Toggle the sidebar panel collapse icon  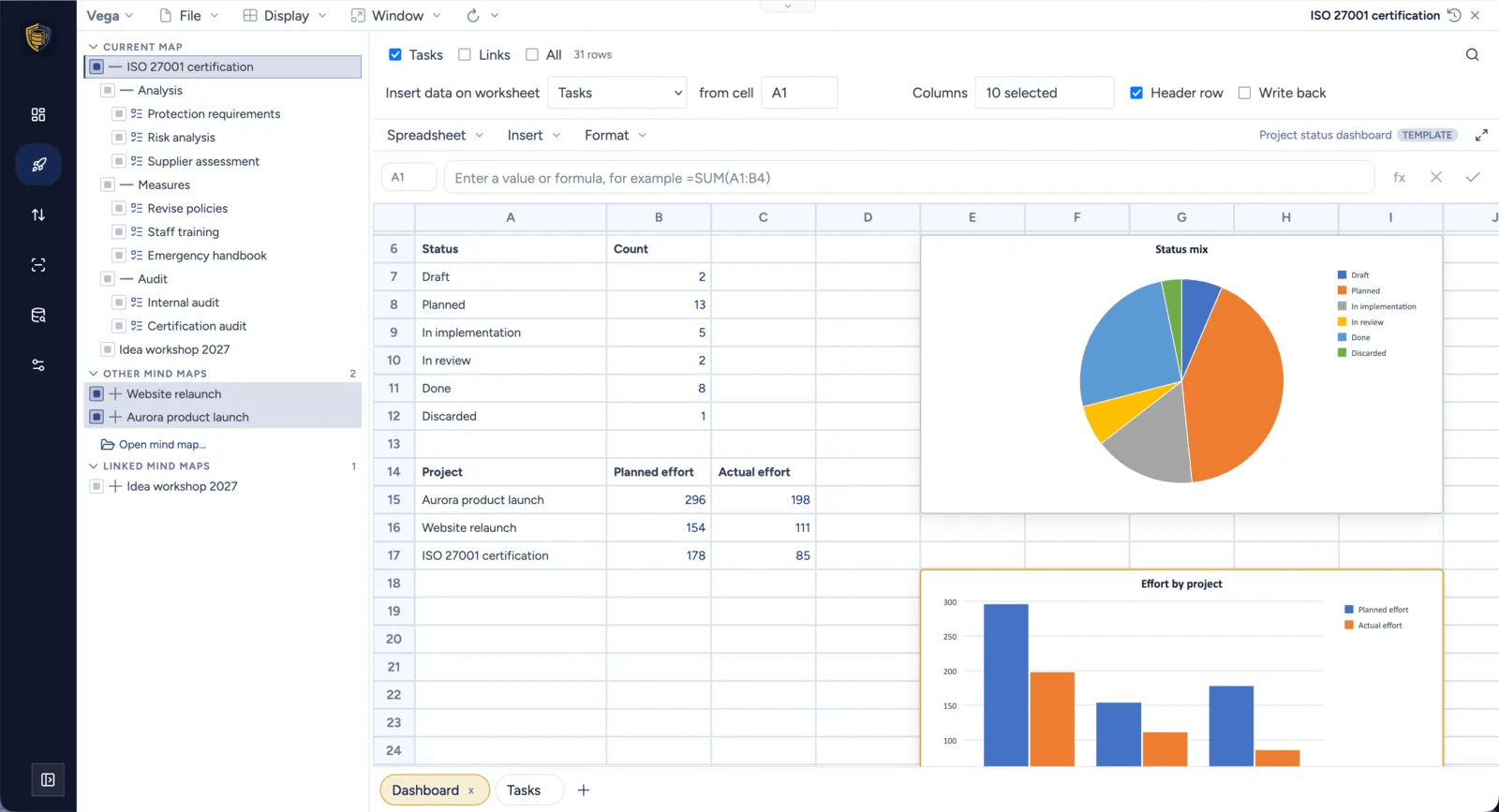pos(48,779)
